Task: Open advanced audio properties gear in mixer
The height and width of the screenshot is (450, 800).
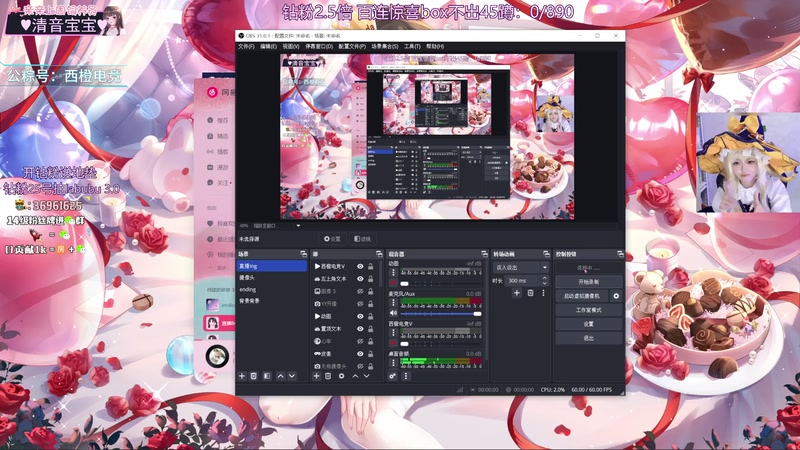Action: click(x=392, y=376)
